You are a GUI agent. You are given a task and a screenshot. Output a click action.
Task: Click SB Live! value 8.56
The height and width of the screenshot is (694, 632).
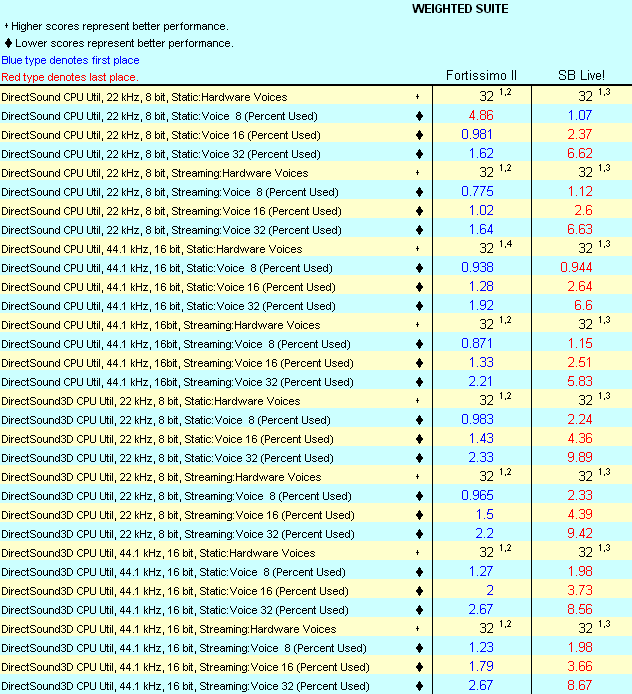(x=580, y=610)
